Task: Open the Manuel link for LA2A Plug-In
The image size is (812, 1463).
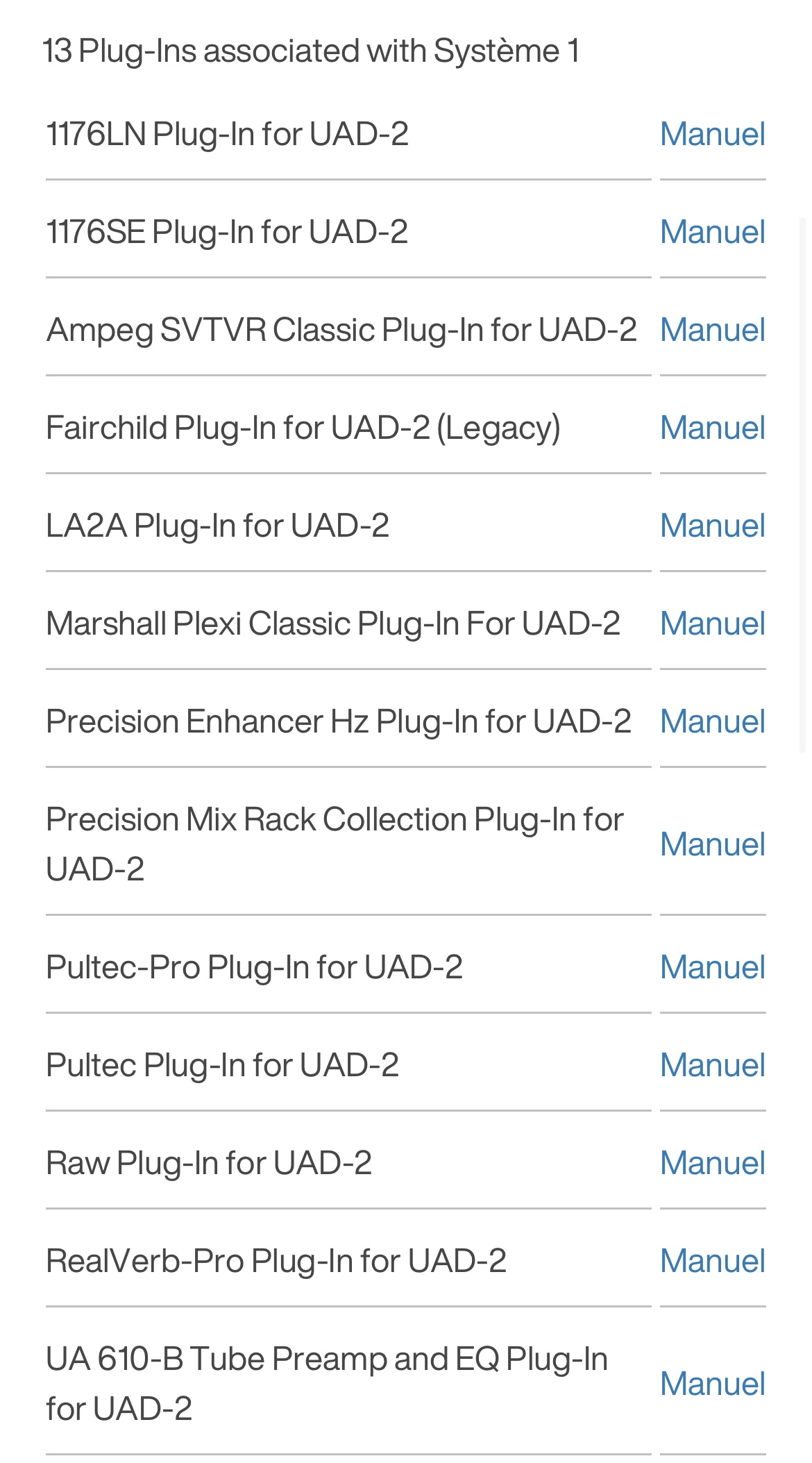Action: point(713,526)
